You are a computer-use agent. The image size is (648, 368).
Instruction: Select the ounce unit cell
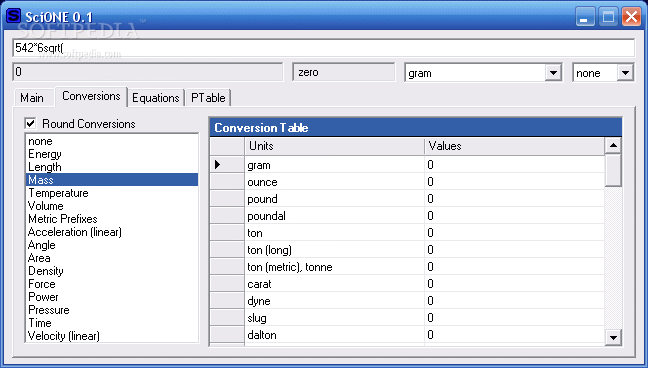(x=335, y=182)
